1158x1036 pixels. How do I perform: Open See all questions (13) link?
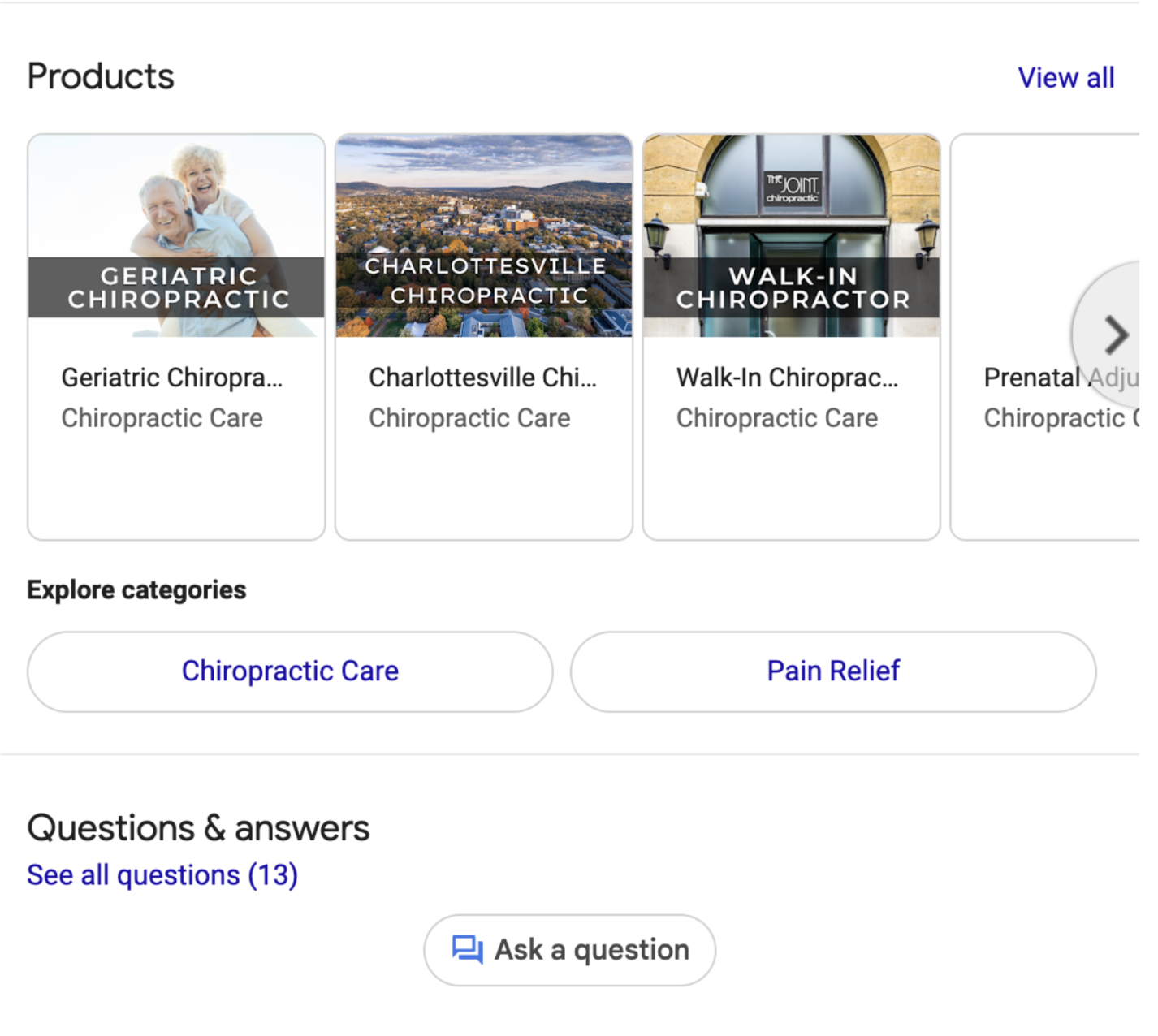(x=162, y=875)
